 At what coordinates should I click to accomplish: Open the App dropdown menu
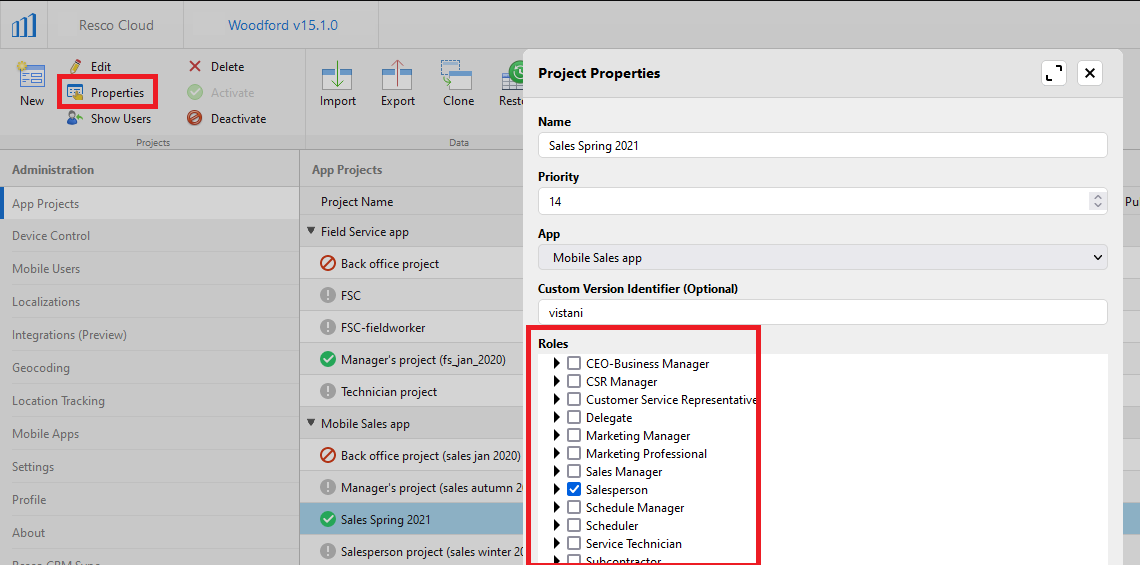[x=822, y=258]
